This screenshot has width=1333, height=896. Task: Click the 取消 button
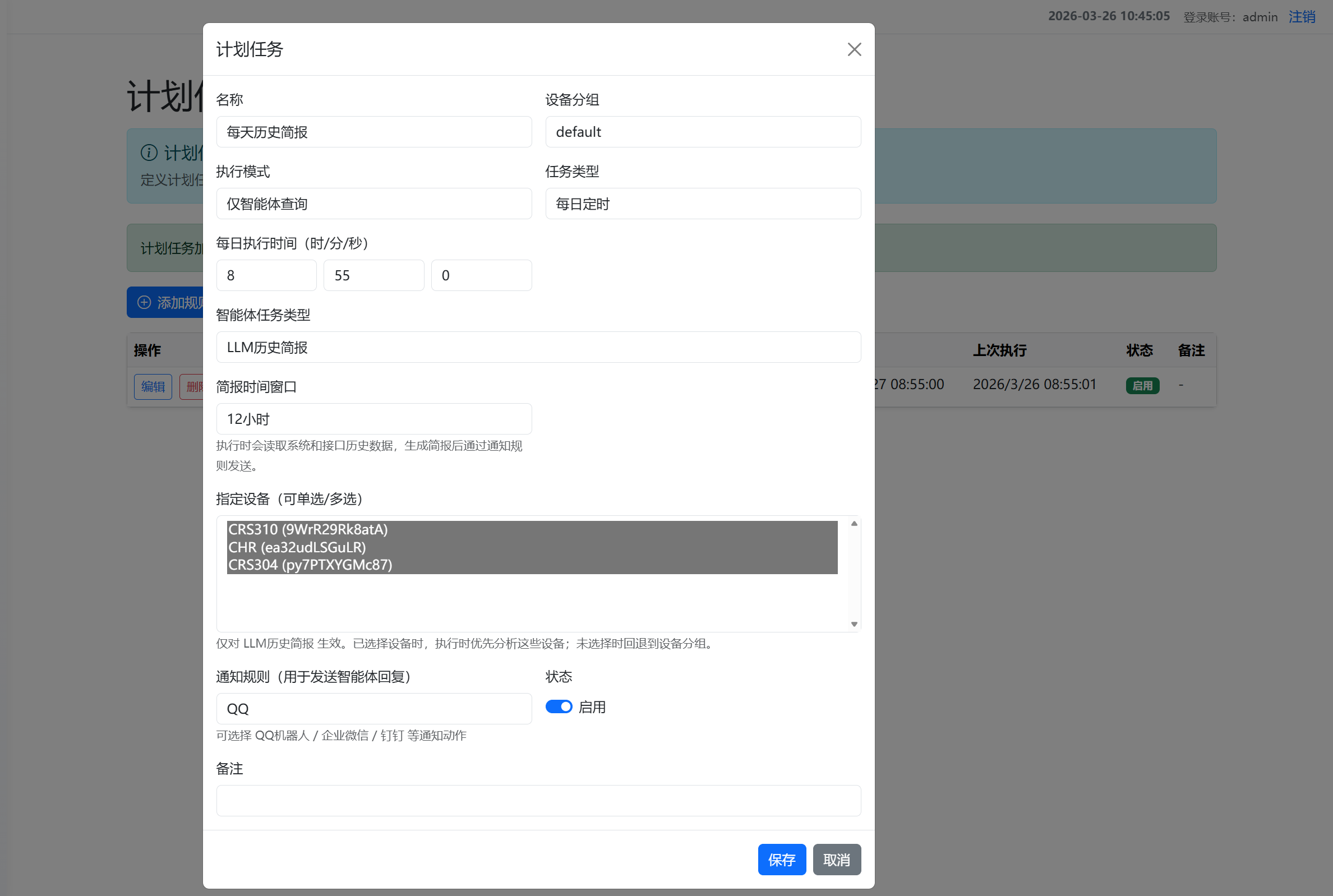[x=836, y=859]
